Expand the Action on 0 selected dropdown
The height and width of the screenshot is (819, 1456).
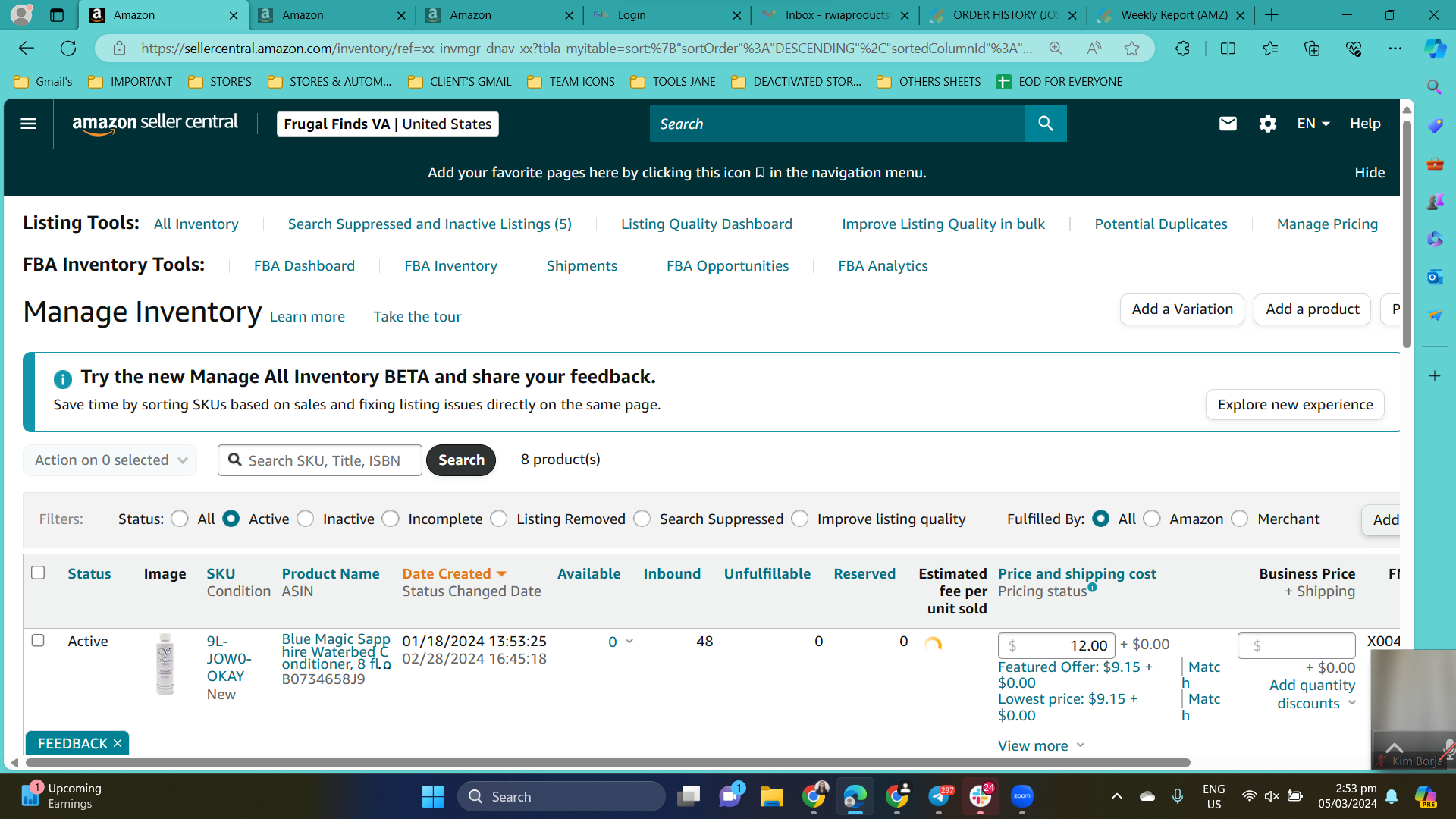pyautogui.click(x=110, y=460)
